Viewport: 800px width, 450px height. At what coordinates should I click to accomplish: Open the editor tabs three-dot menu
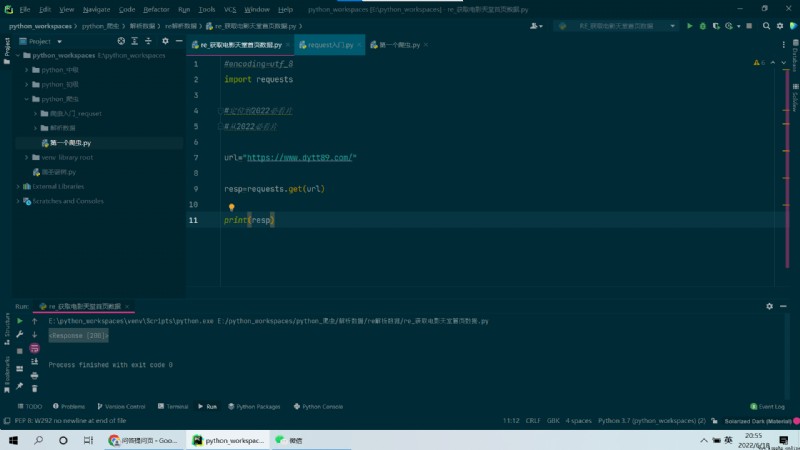coord(784,45)
